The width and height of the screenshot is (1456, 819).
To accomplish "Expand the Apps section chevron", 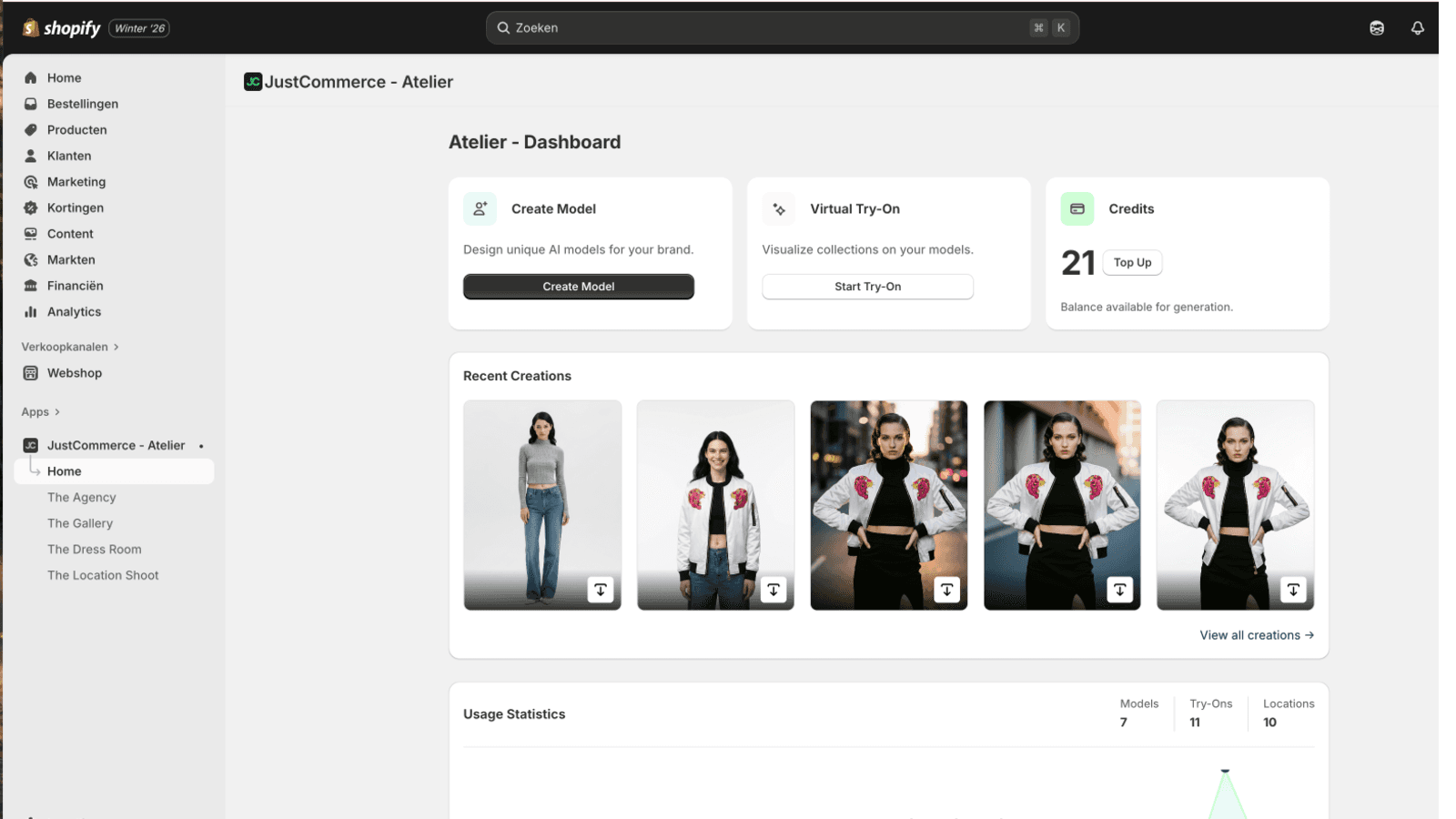I will [57, 412].
